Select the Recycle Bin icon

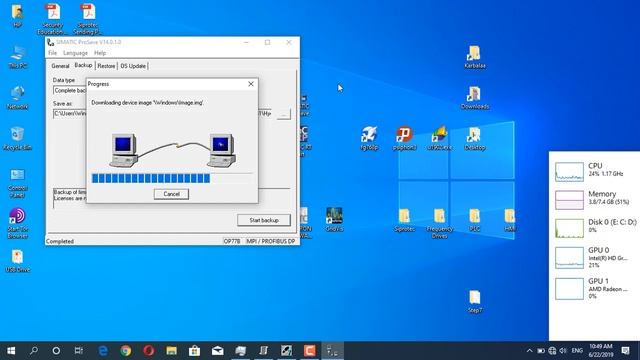coord(17,139)
